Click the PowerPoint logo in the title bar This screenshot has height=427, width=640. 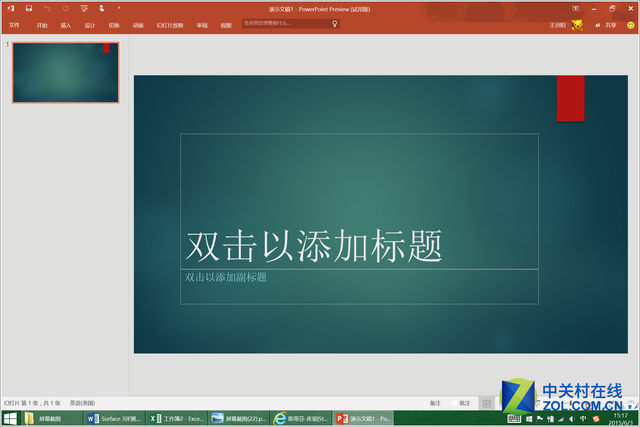[x=11, y=8]
